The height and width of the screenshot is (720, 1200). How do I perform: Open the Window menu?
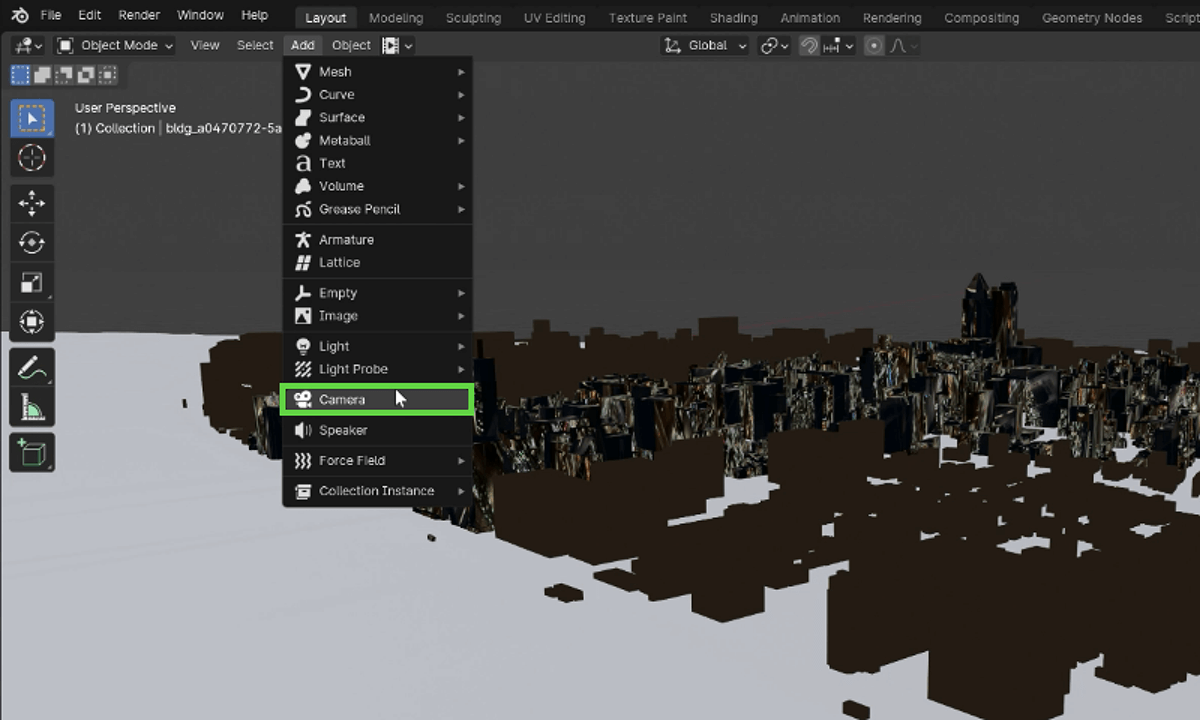click(200, 16)
